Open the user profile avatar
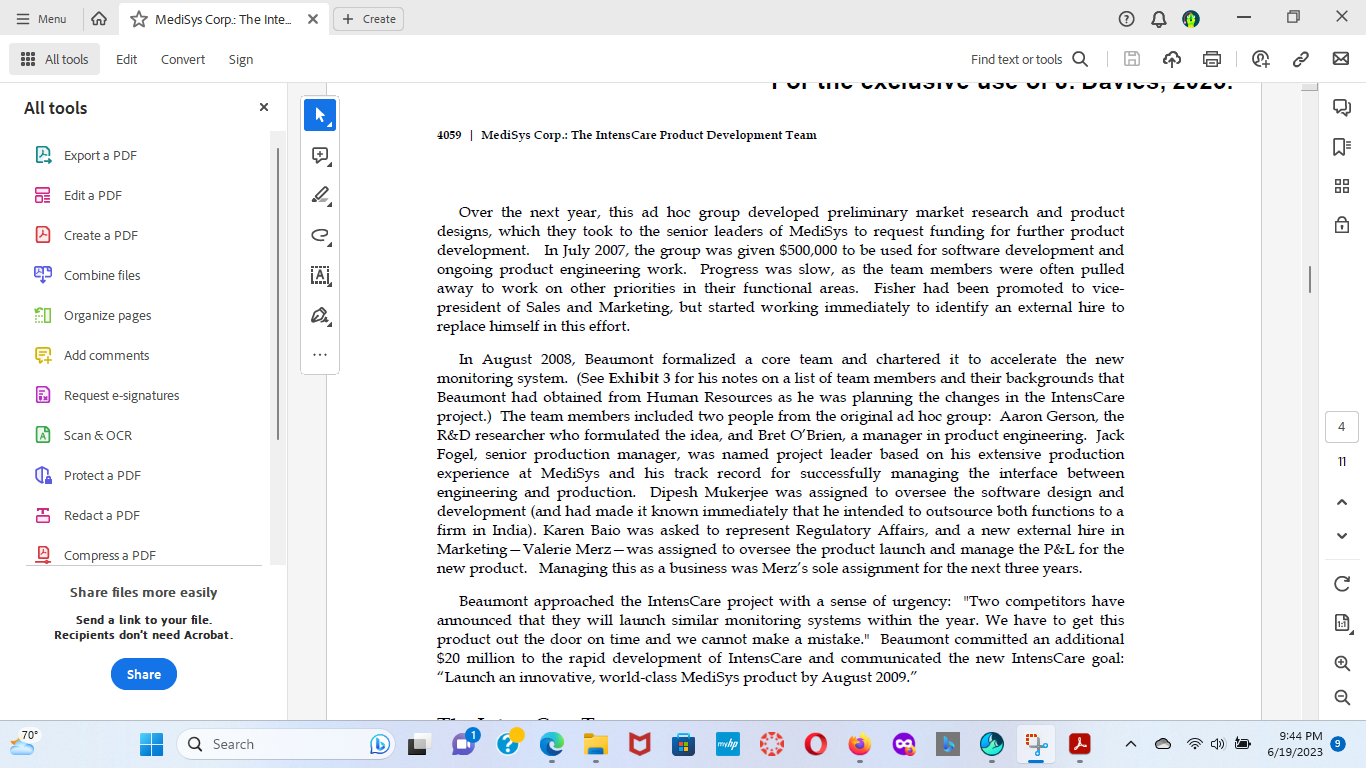 click(x=1191, y=19)
